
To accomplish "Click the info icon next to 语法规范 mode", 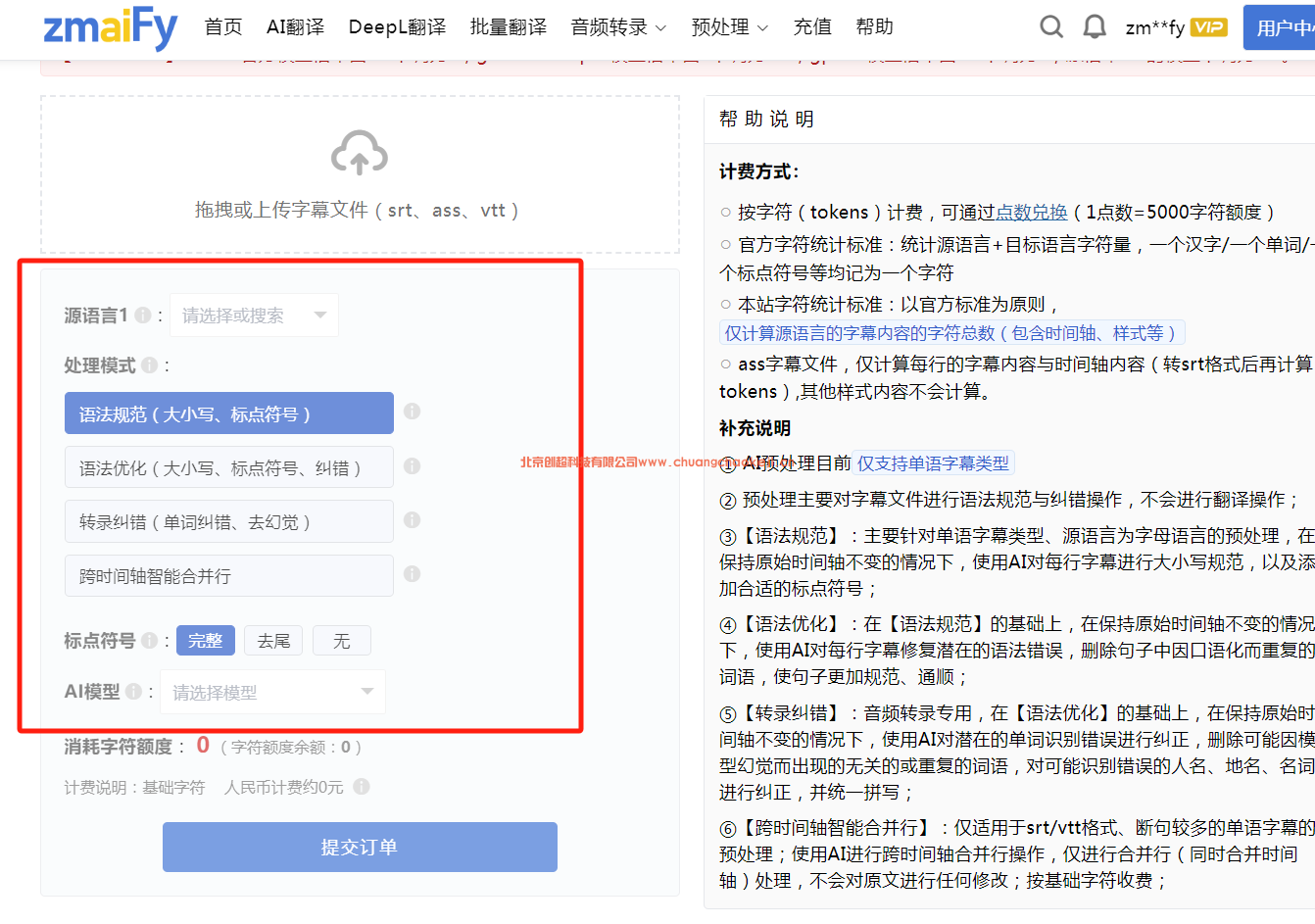I will pos(413,413).
